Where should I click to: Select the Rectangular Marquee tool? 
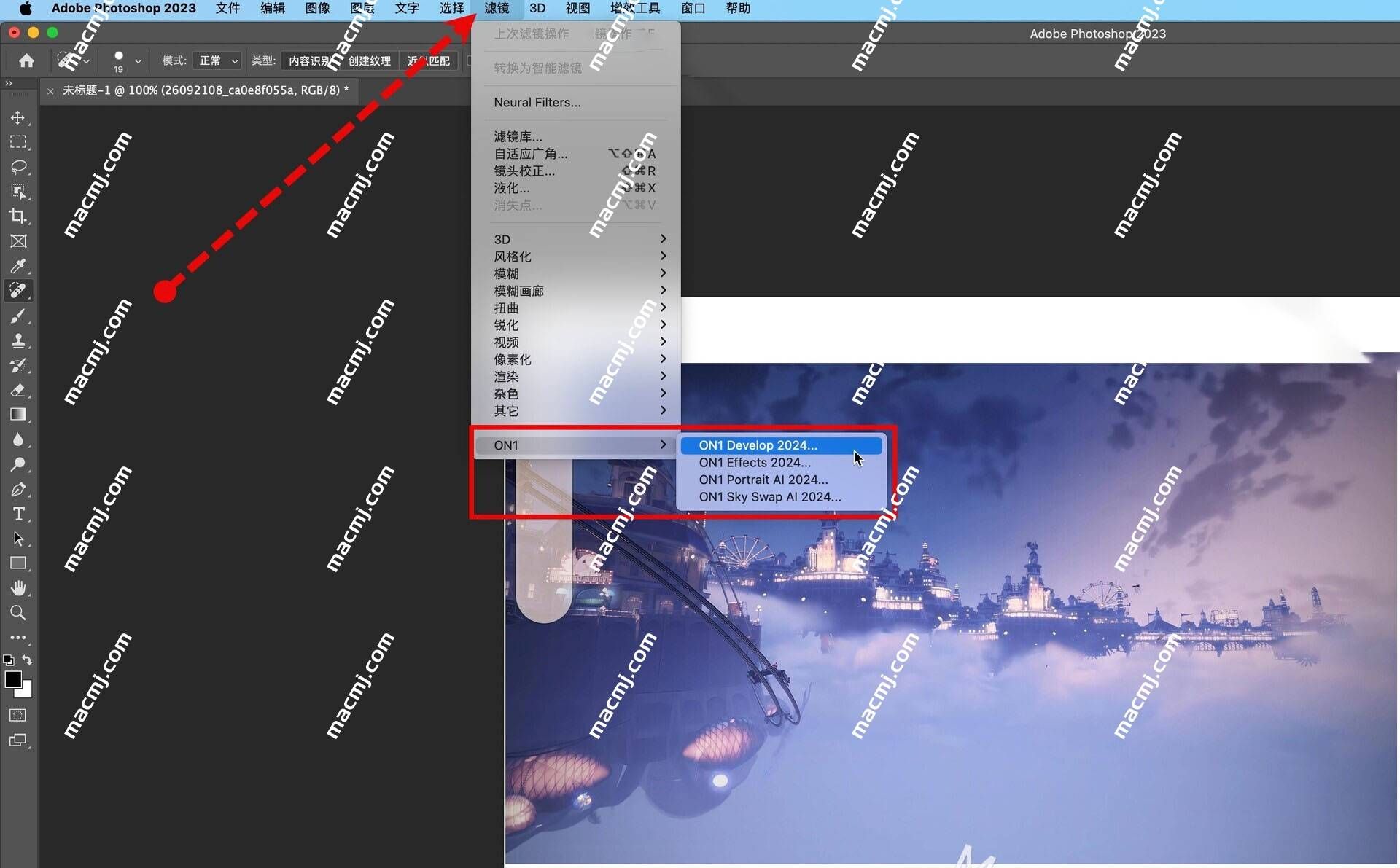click(18, 142)
